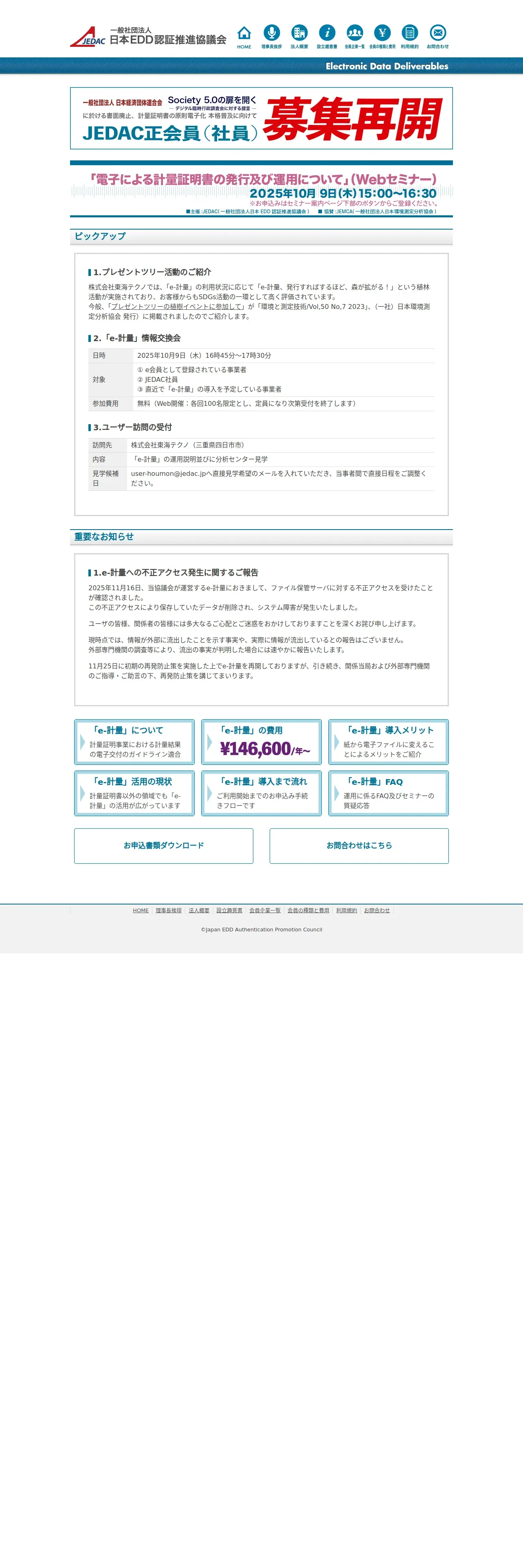Click footer 理事長挨拶 link

(169, 911)
